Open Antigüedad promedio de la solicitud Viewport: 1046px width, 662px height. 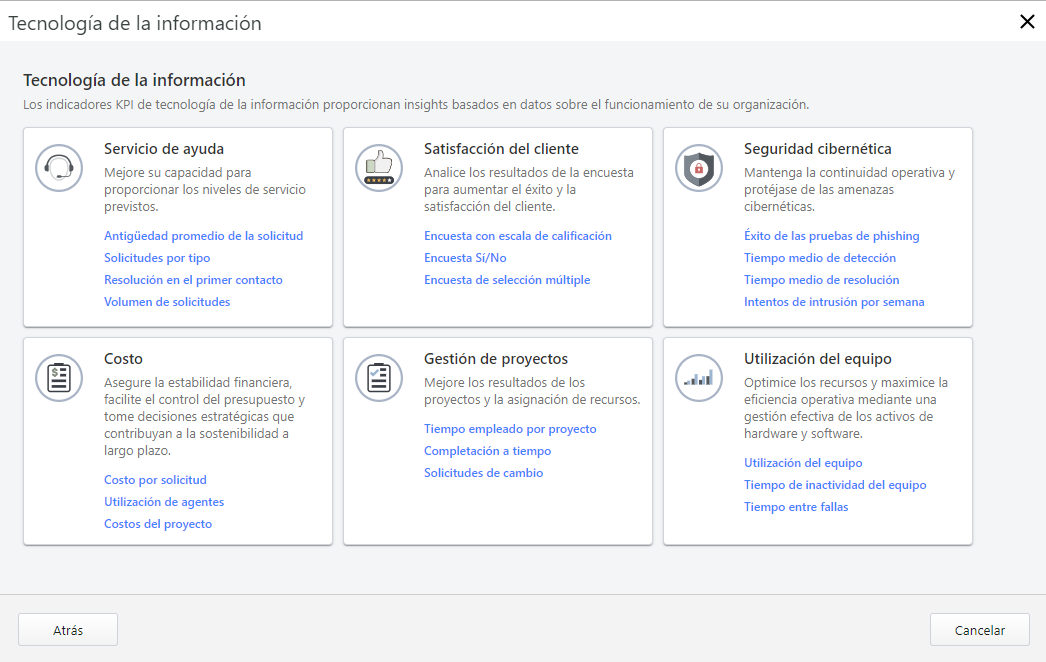[204, 235]
